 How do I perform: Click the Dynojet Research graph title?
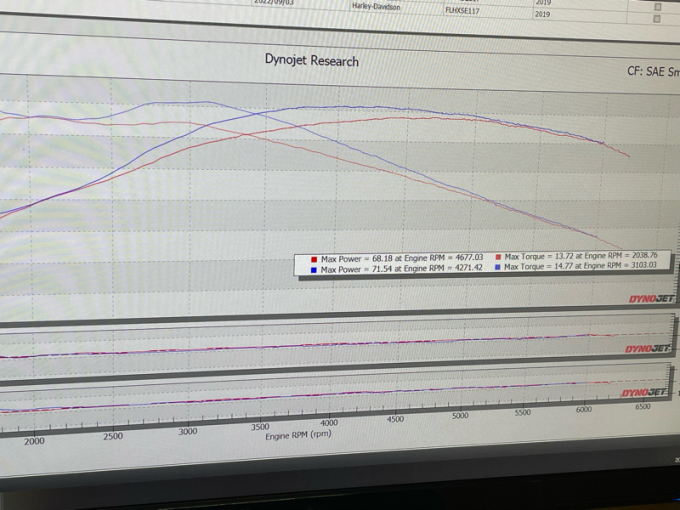(311, 60)
